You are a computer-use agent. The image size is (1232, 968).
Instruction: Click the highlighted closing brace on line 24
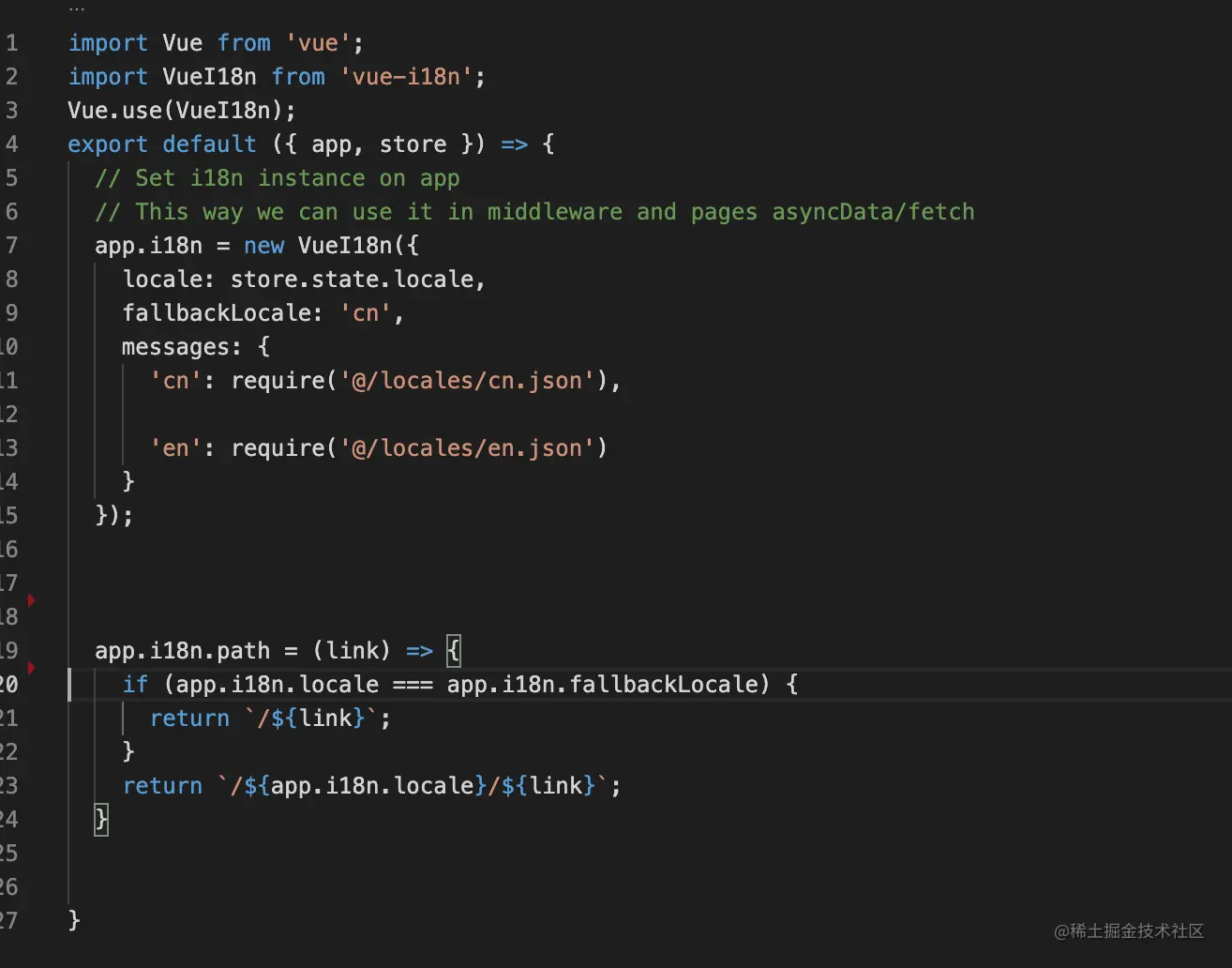(x=101, y=819)
